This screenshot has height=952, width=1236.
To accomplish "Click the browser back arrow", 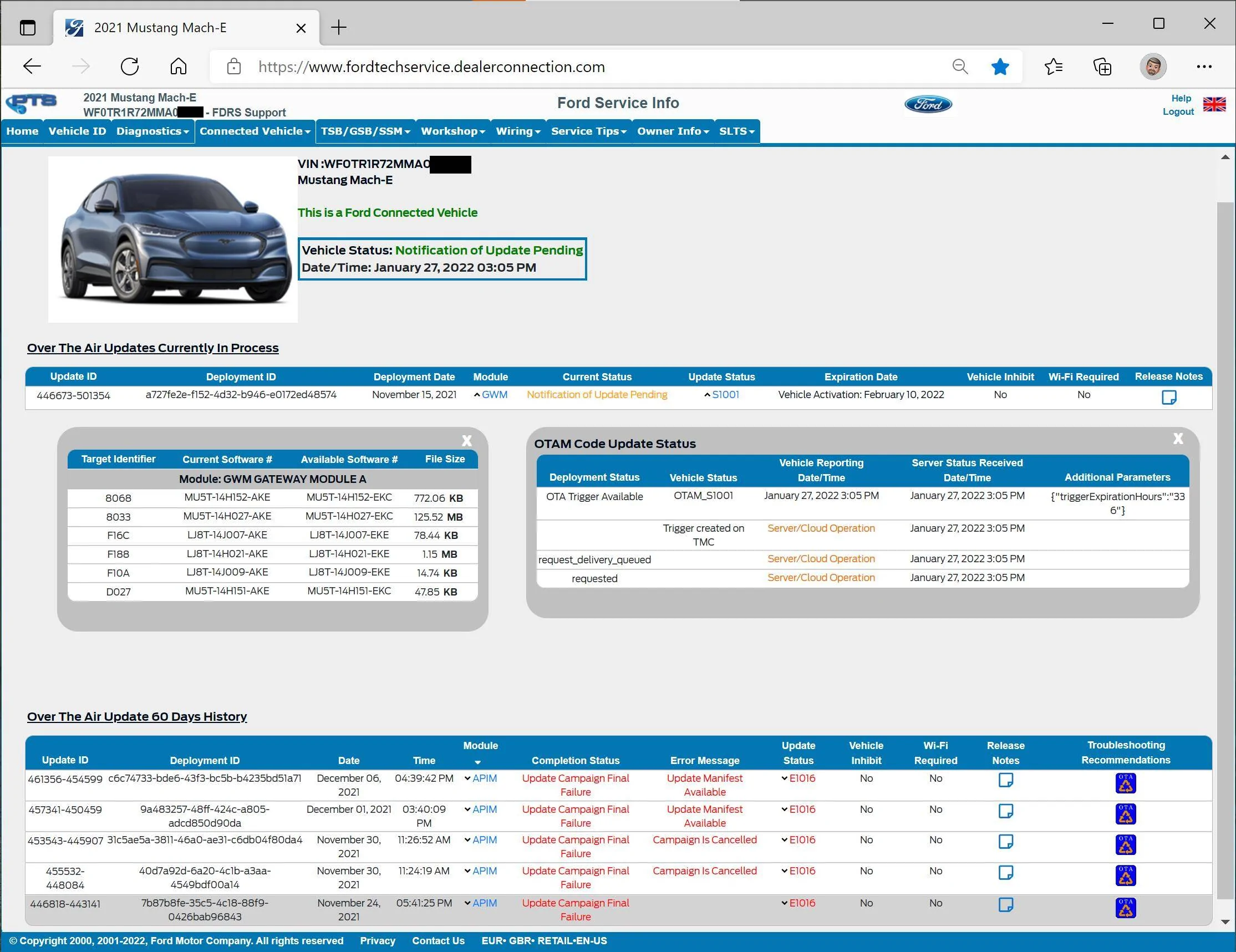I will pyautogui.click(x=32, y=67).
